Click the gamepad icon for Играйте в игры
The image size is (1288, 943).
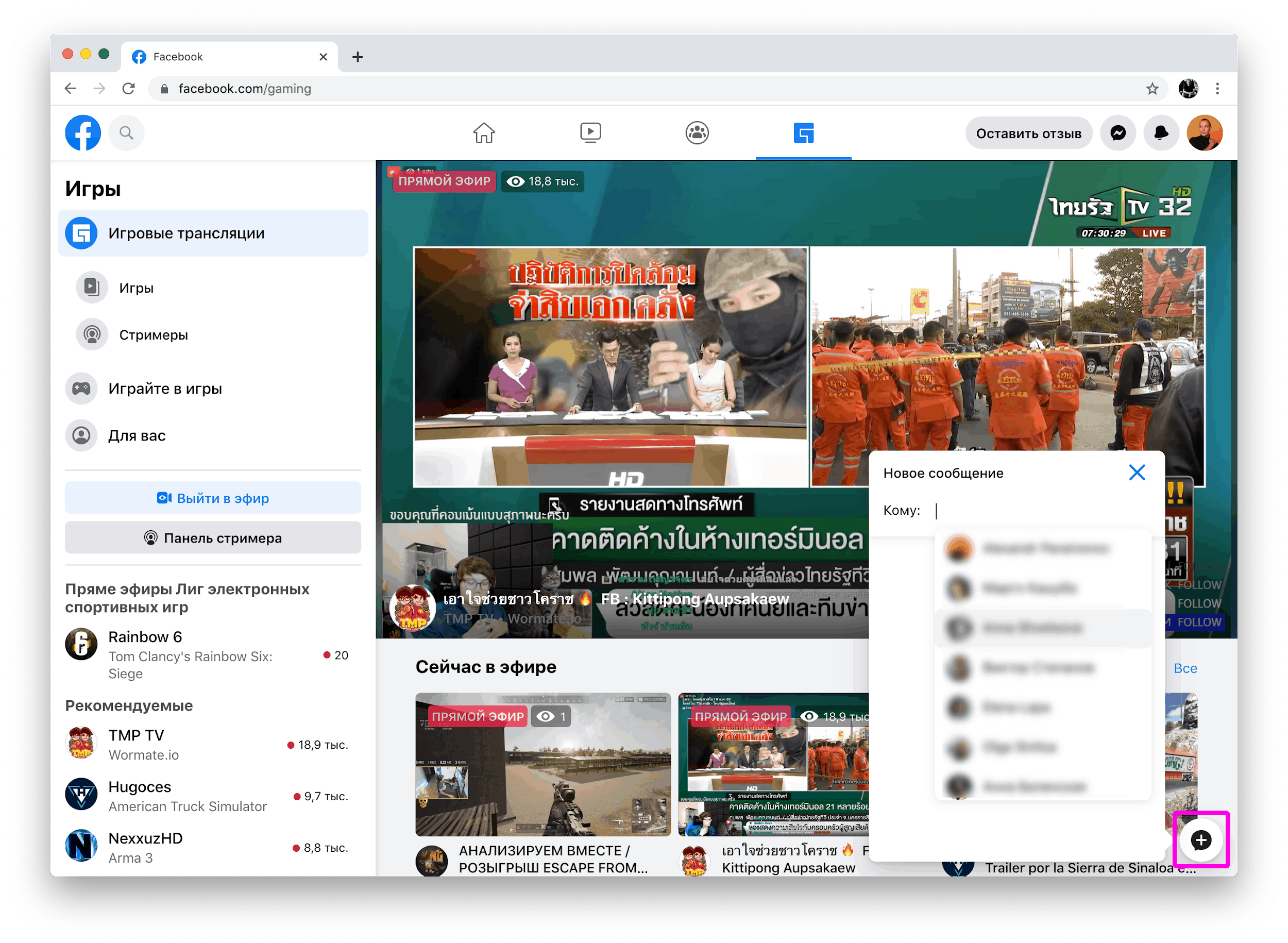coord(81,389)
